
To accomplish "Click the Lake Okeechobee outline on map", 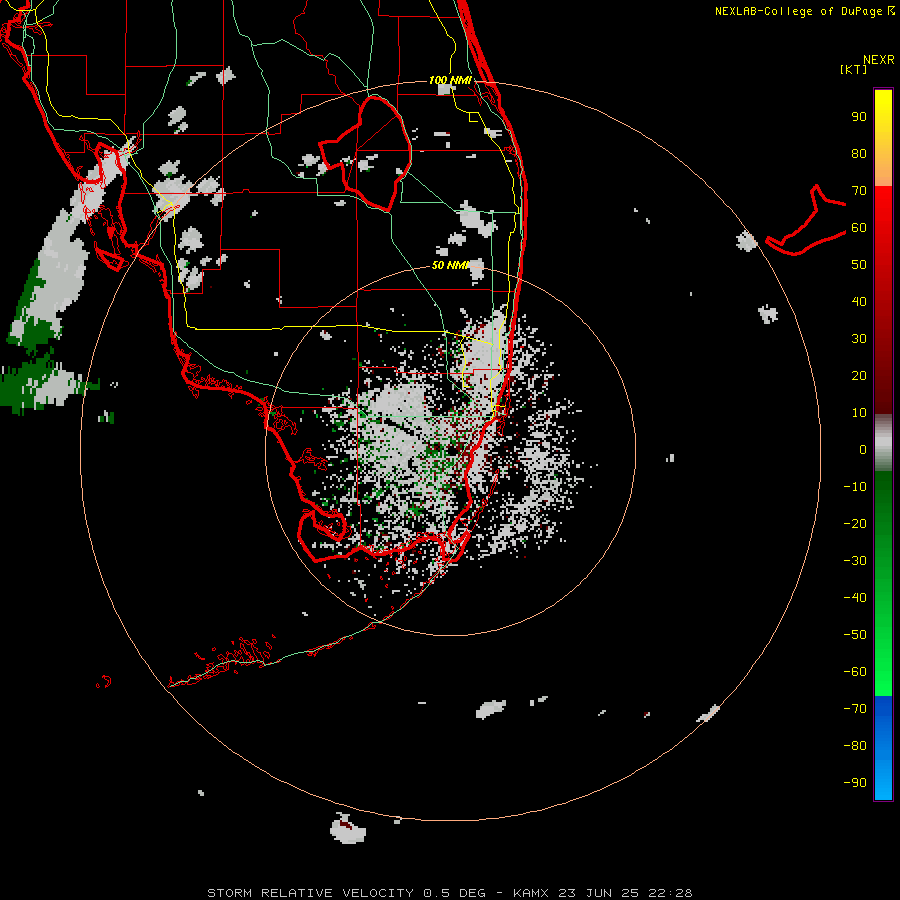I will [365, 153].
